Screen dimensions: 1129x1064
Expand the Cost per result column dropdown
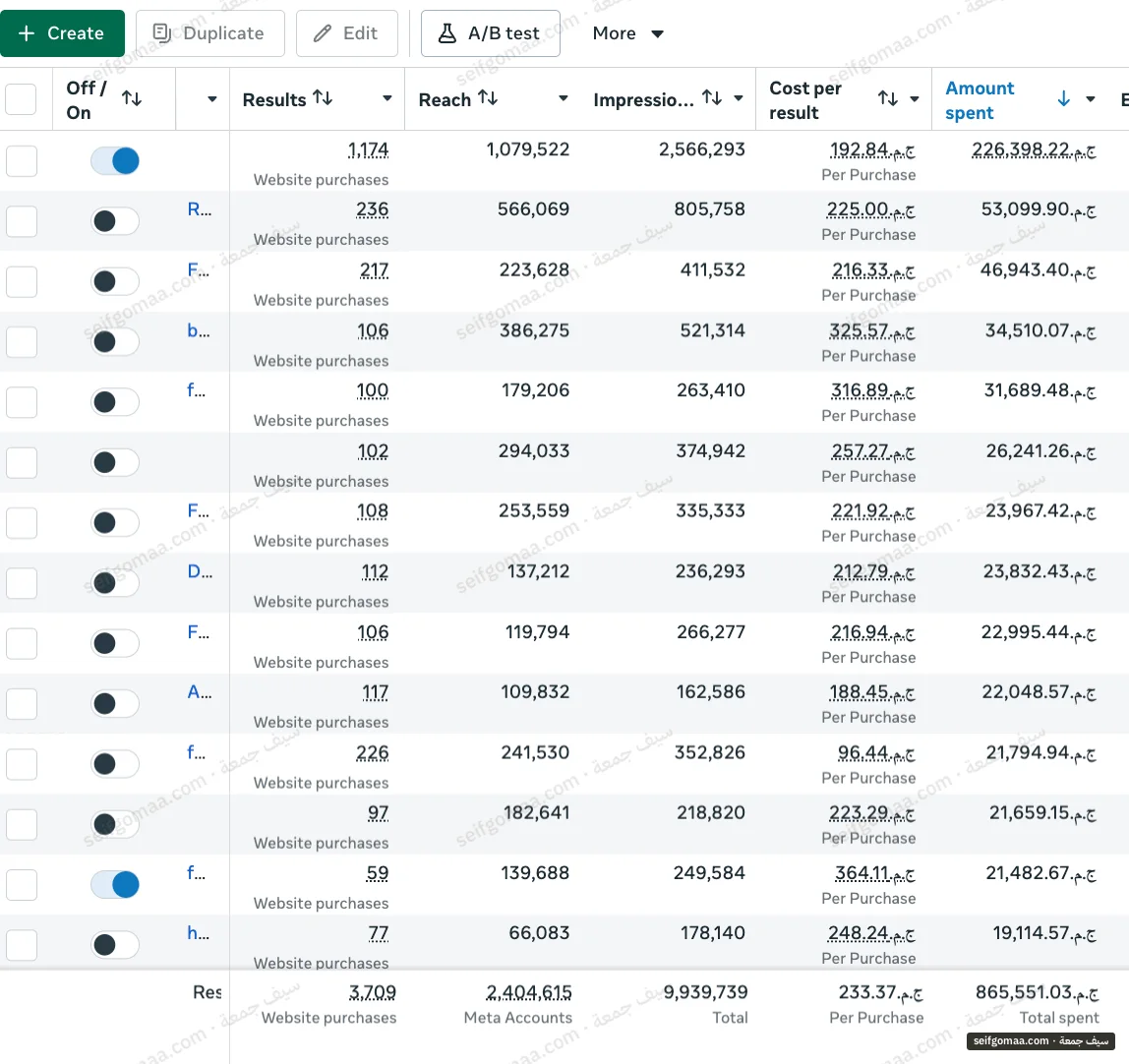(915, 99)
